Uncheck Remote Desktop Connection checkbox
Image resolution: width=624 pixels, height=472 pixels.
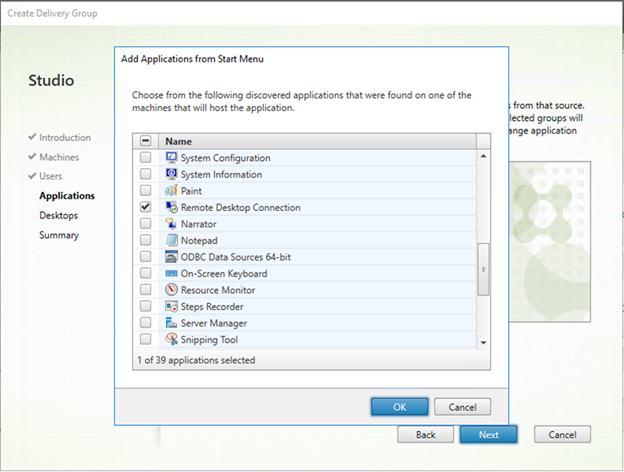pyautogui.click(x=146, y=207)
